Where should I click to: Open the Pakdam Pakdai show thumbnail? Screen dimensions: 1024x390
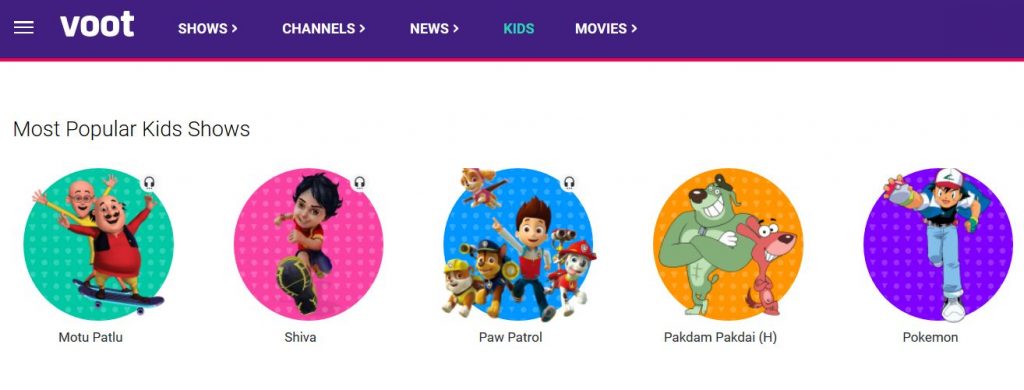coord(728,244)
